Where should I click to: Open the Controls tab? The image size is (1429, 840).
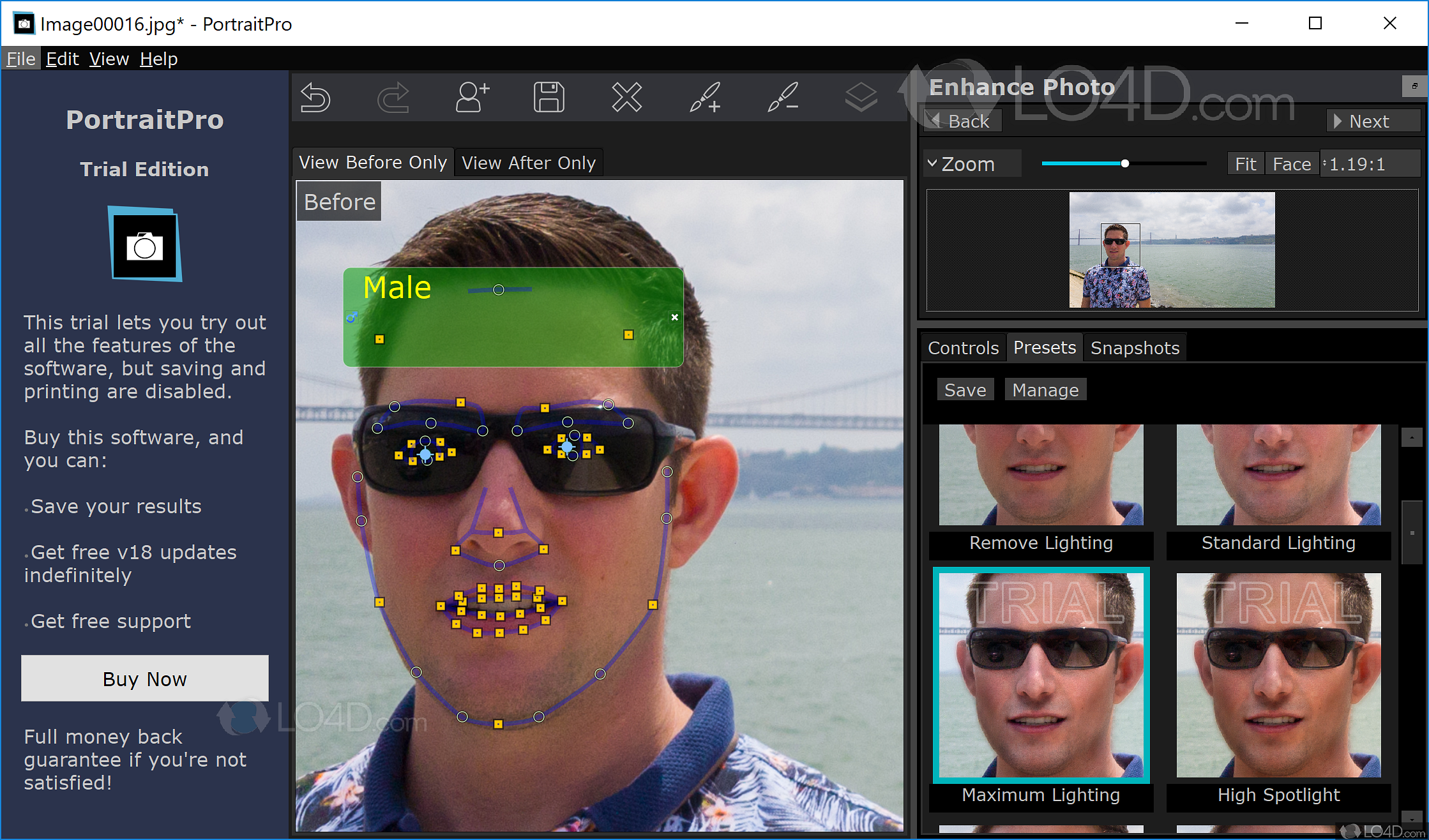(x=963, y=348)
